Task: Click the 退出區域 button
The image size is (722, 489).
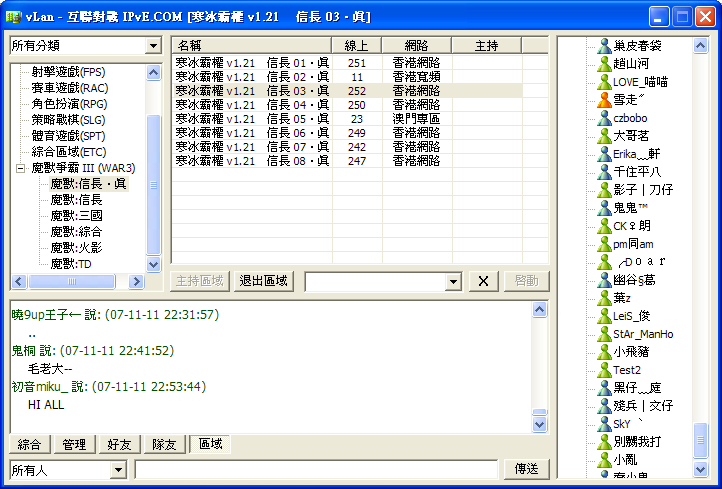Action: click(264, 281)
